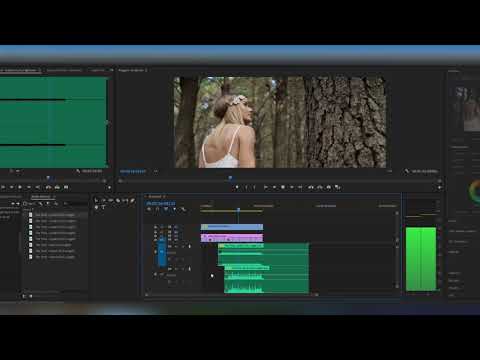Step forward one frame in Program monitor
The image size is (480, 360).
292,187
